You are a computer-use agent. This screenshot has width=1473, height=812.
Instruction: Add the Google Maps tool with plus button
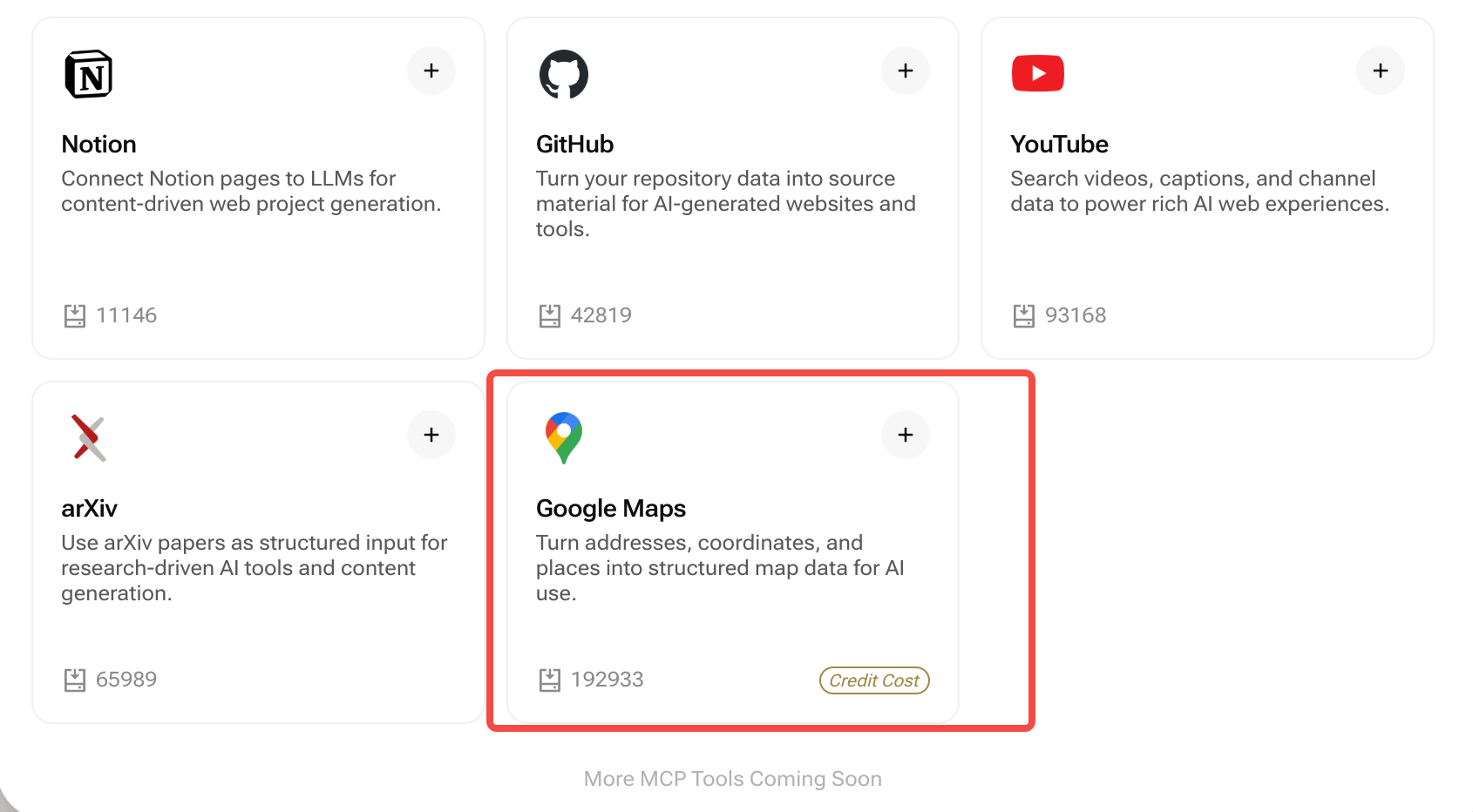tap(906, 435)
